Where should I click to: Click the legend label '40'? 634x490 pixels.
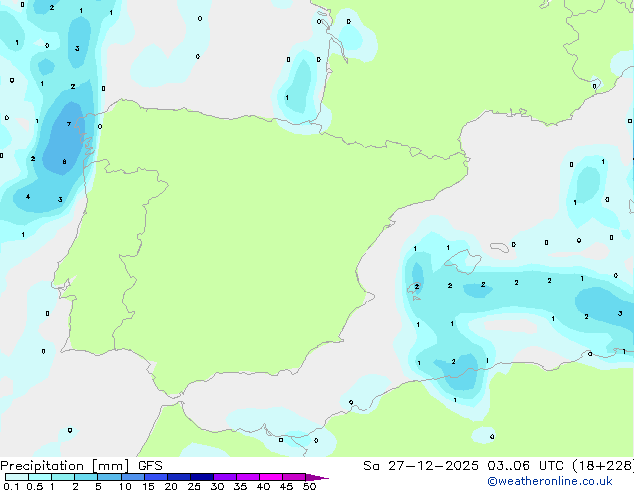[263, 486]
